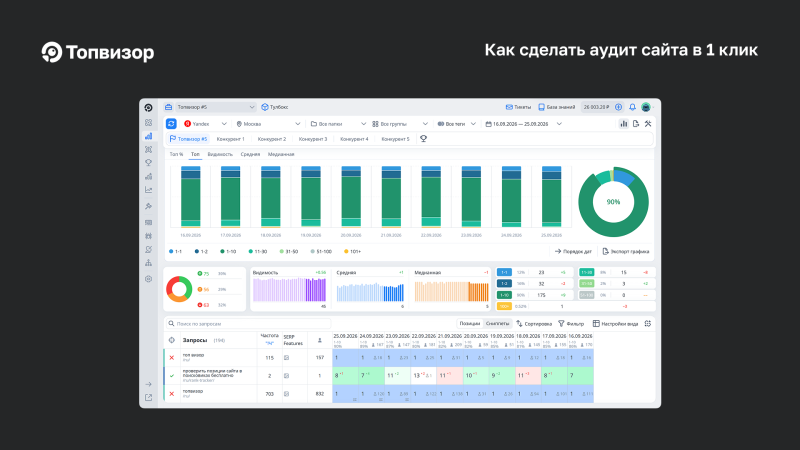Open the trophy icon in the left sidebar

148,163
